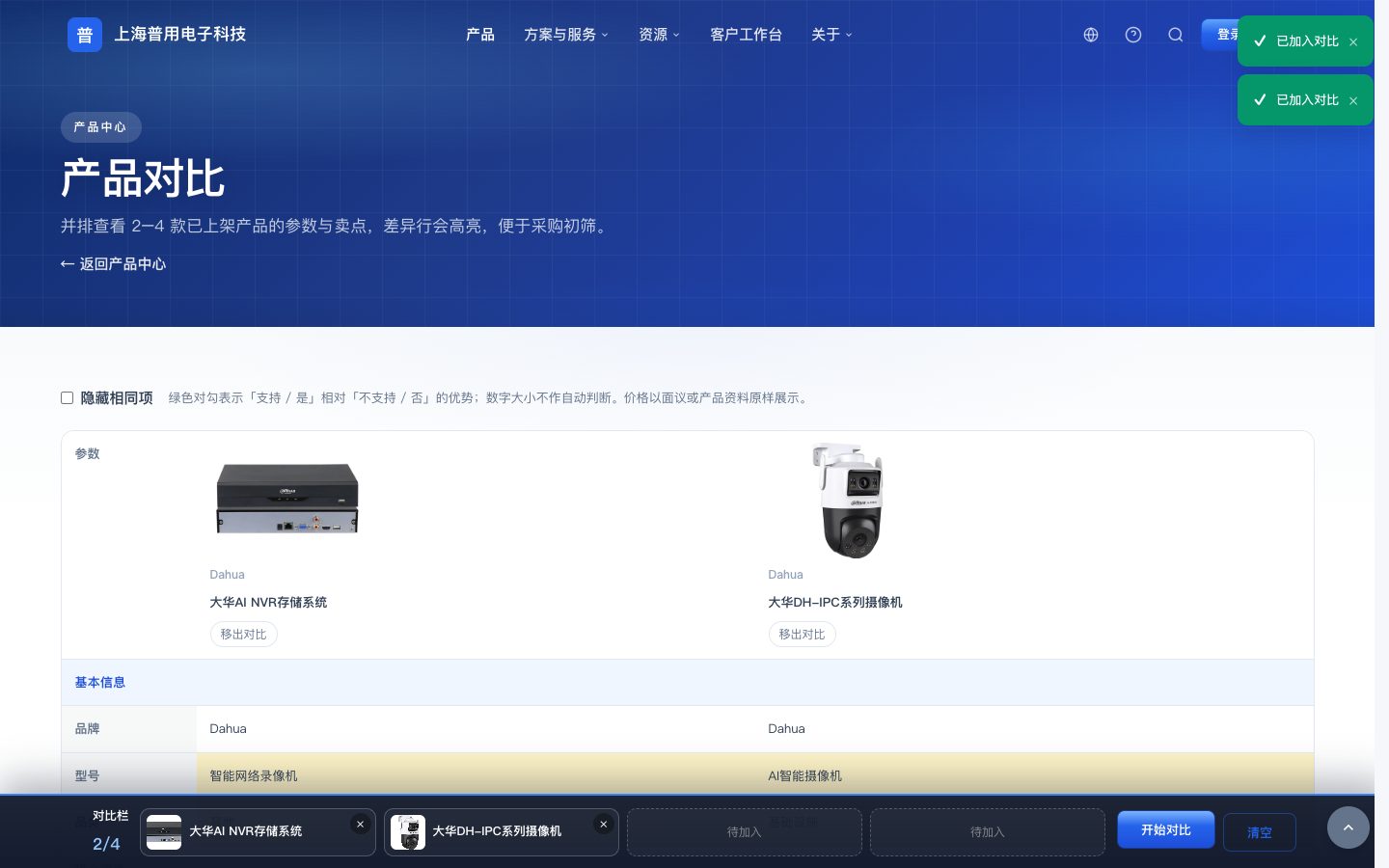Click the 2/4 compare counter

[106, 844]
